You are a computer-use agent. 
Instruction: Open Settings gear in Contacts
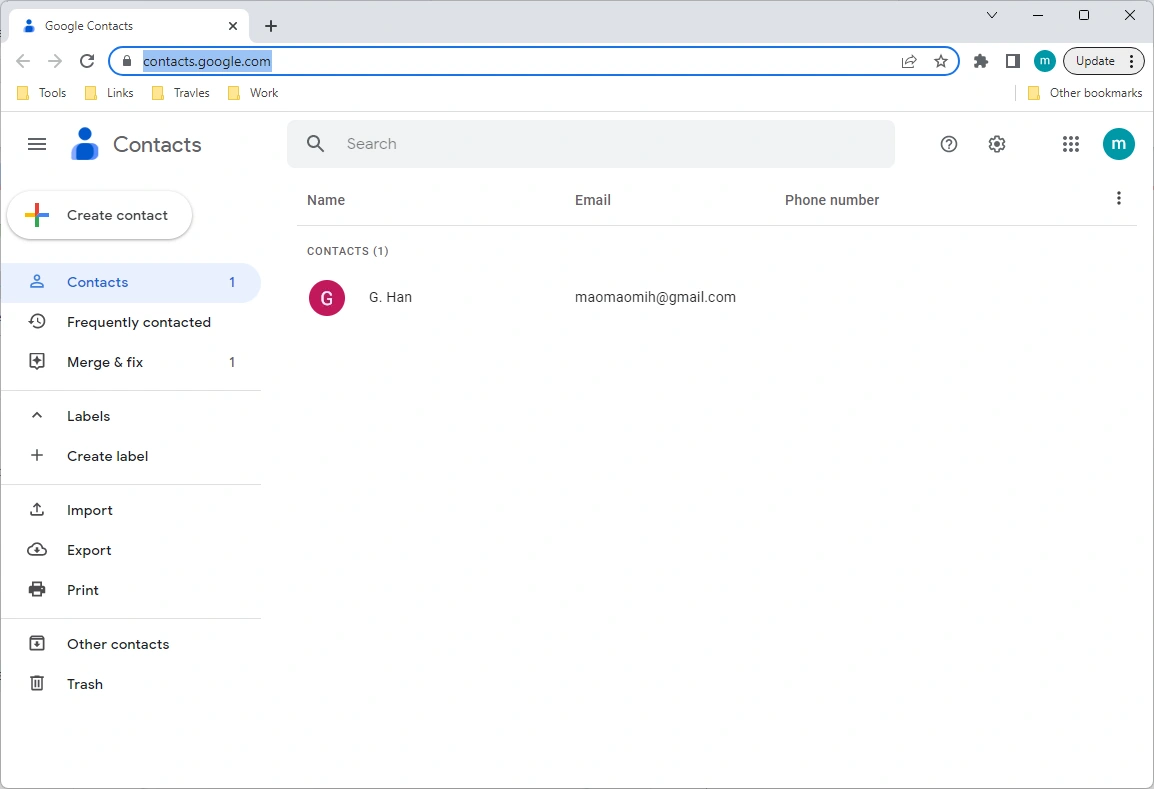tap(997, 144)
